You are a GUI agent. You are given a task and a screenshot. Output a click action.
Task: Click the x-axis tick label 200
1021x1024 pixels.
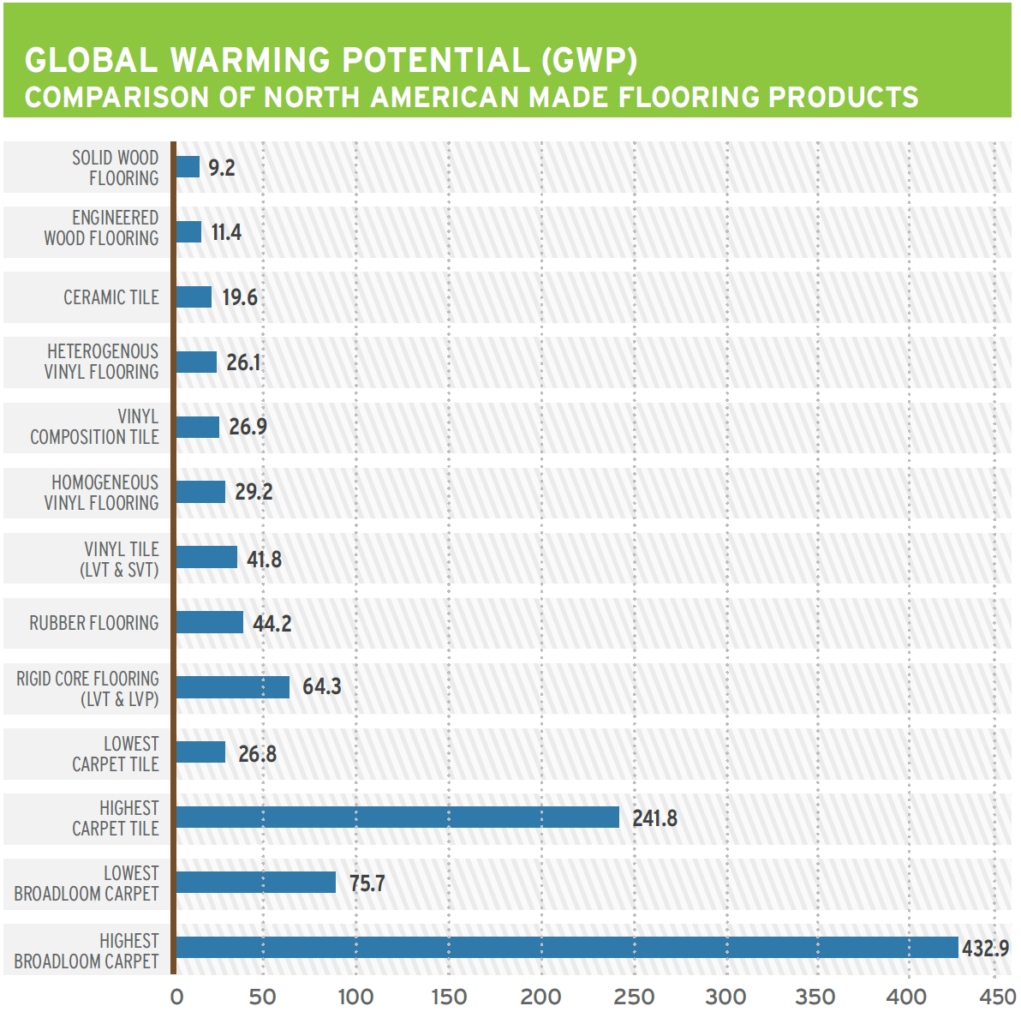pos(540,997)
